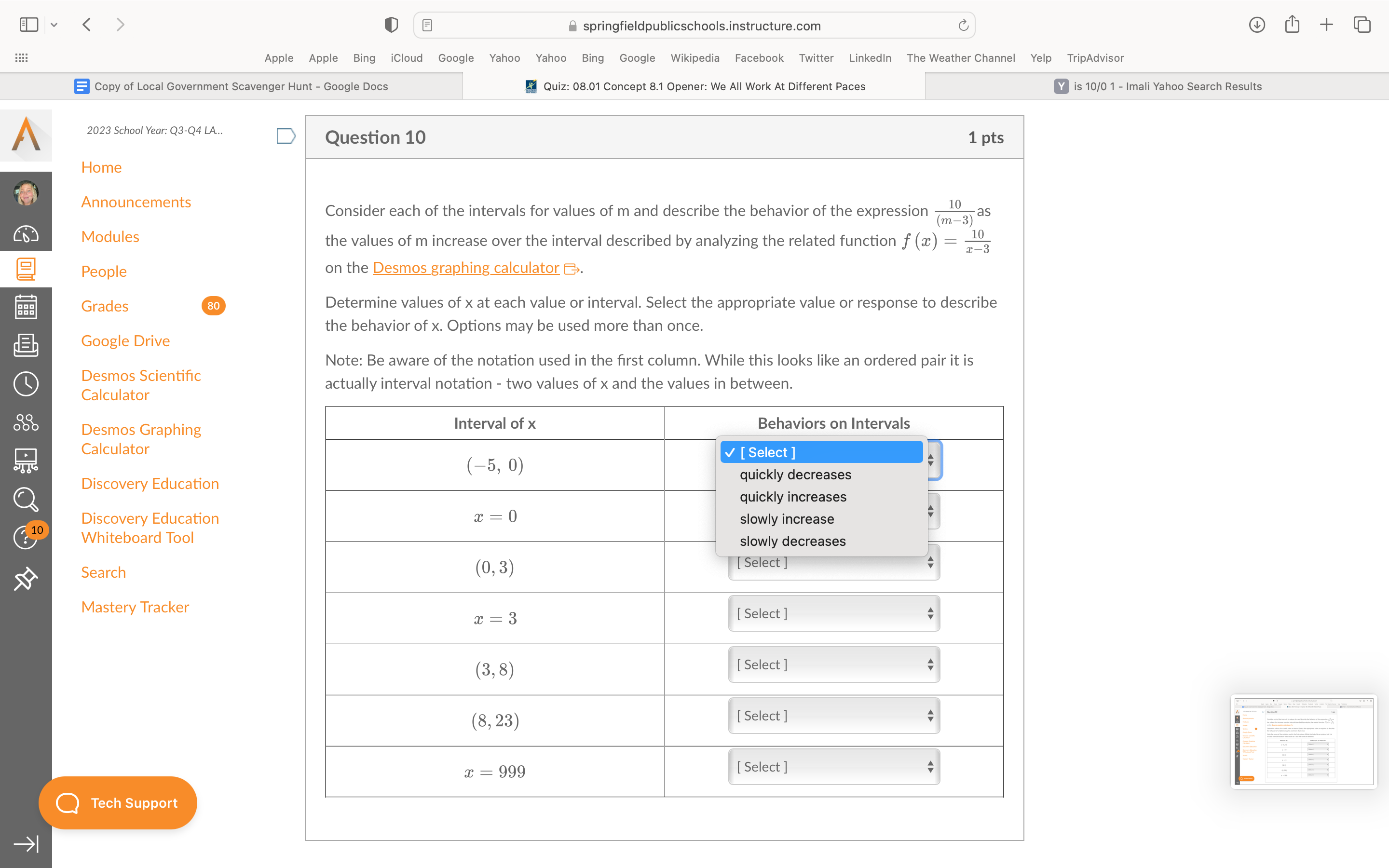Click the Inbox icon in sidebar
1389x868 pixels.
[x=26, y=345]
